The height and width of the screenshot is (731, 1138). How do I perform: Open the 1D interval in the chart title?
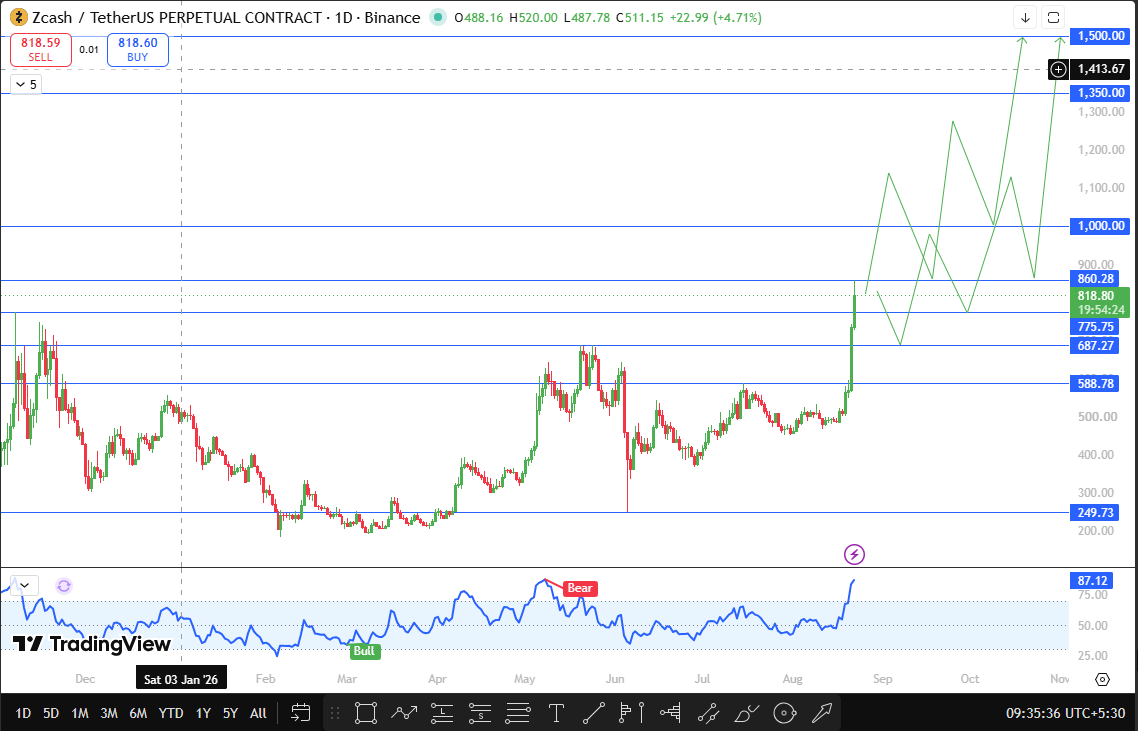point(344,17)
